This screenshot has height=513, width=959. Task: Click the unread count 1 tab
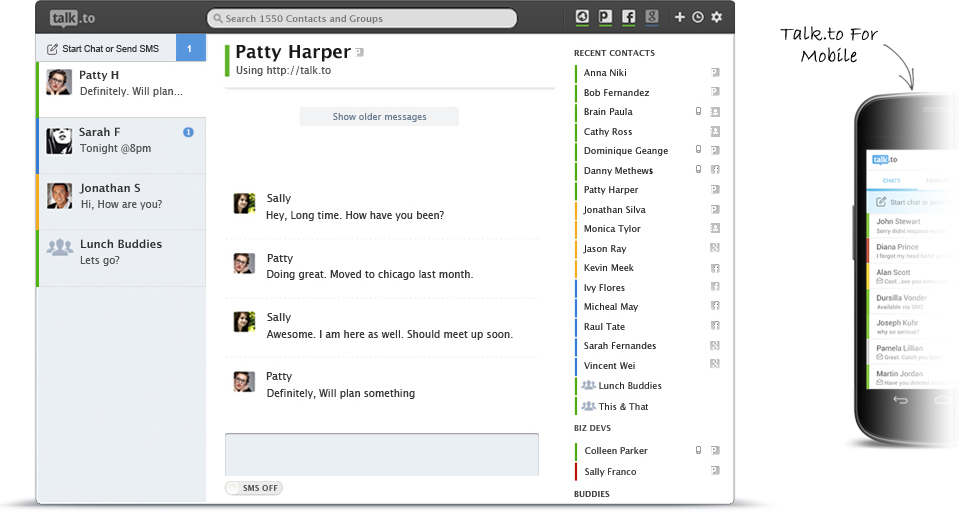pos(190,48)
